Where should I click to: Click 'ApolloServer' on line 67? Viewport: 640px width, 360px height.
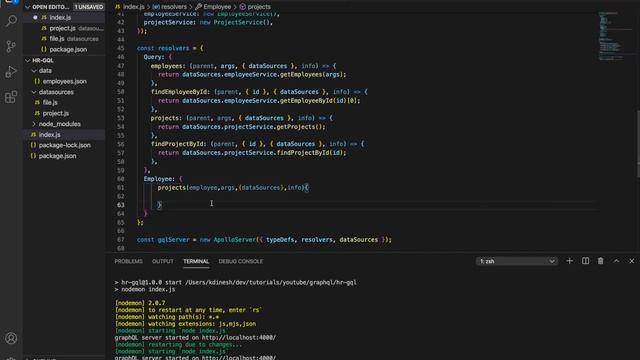235,240
